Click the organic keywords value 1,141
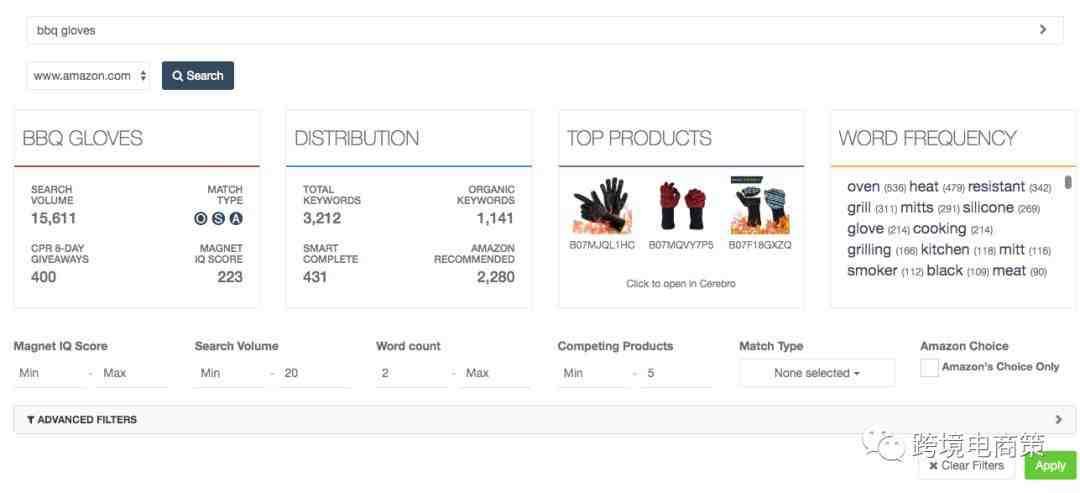 coord(495,219)
